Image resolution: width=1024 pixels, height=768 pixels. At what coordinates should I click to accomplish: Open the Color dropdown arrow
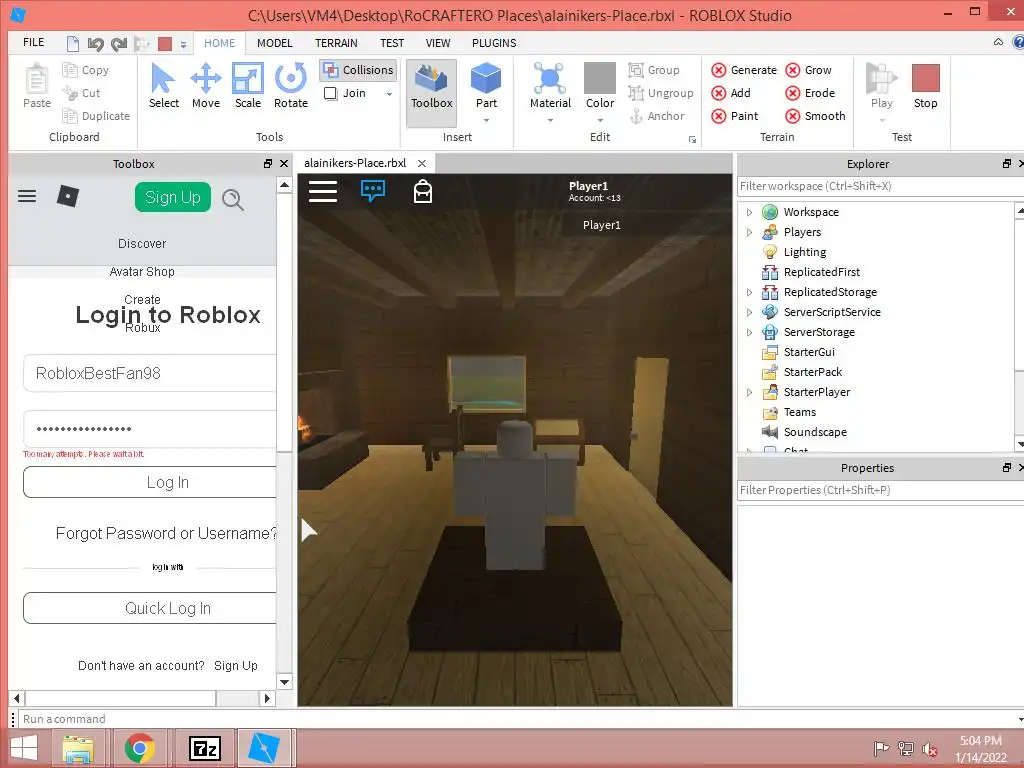600,120
